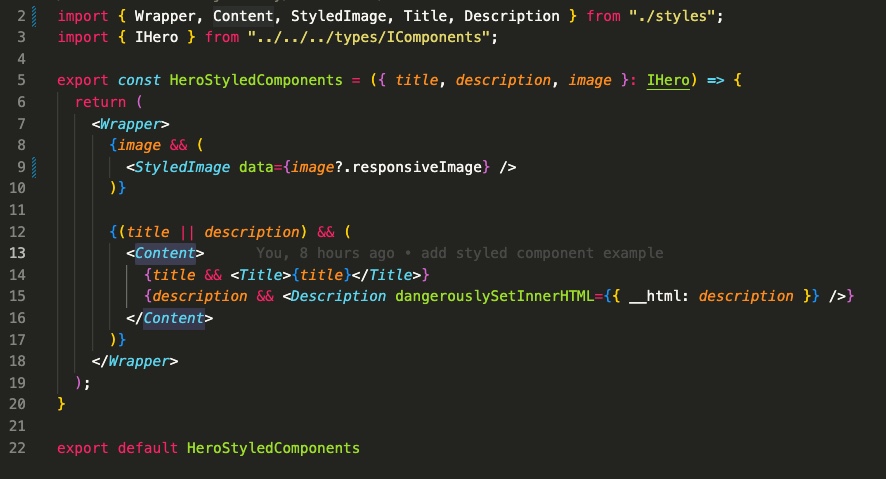Click the return keyword on line 6
The width and height of the screenshot is (886, 479).
pyautogui.click(x=100, y=102)
